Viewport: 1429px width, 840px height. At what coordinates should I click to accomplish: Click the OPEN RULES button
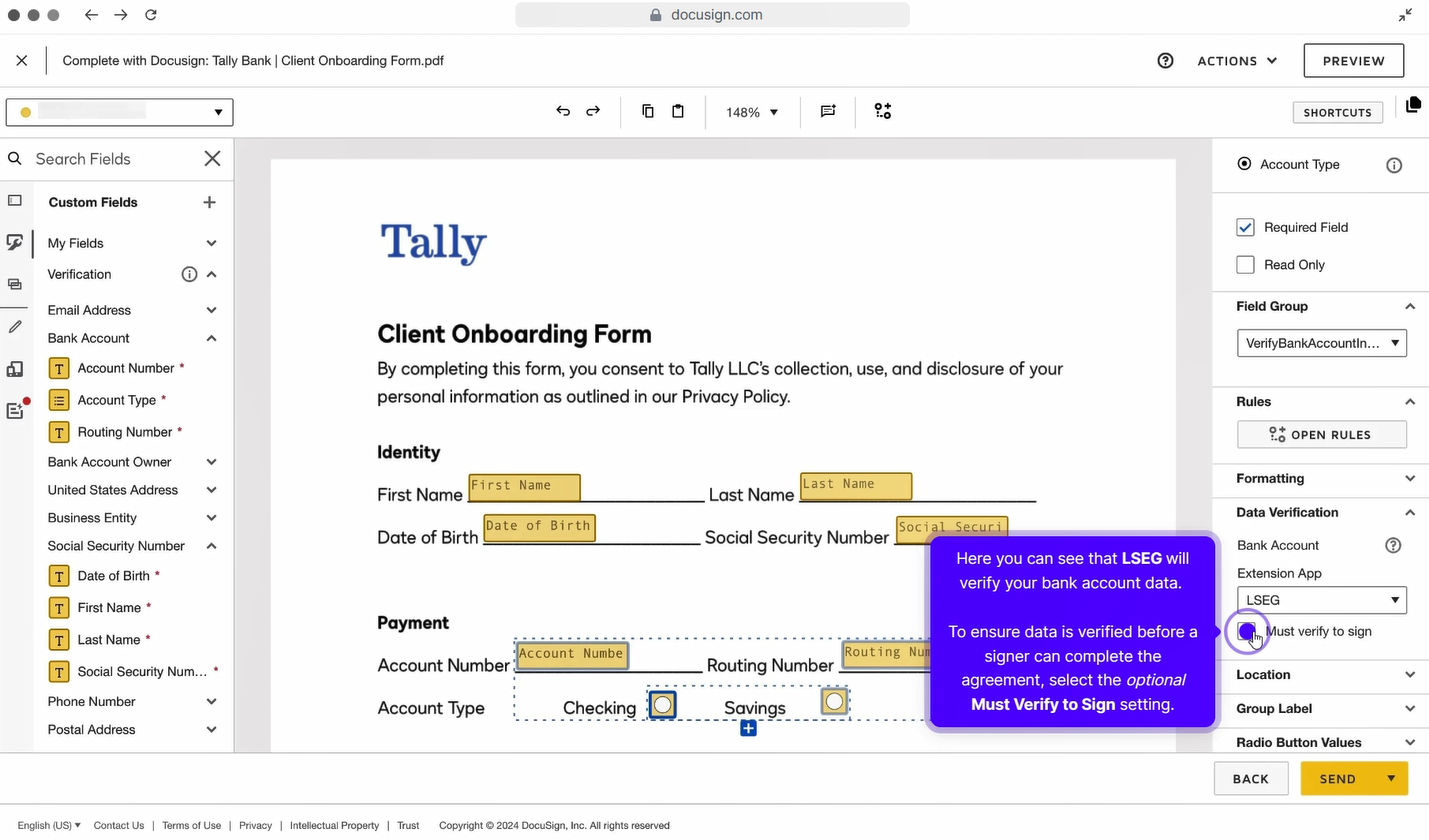pyautogui.click(x=1321, y=434)
